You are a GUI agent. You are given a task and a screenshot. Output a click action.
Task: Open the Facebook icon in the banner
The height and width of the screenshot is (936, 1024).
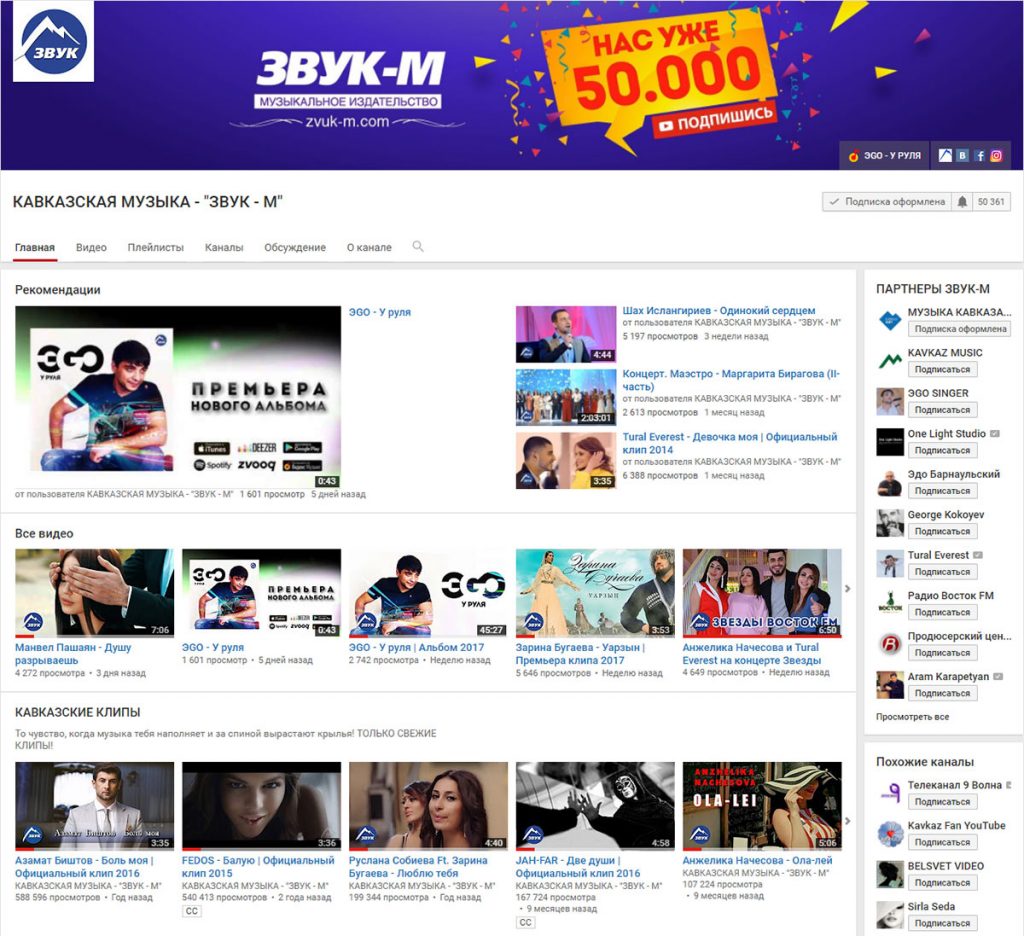[x=979, y=155]
